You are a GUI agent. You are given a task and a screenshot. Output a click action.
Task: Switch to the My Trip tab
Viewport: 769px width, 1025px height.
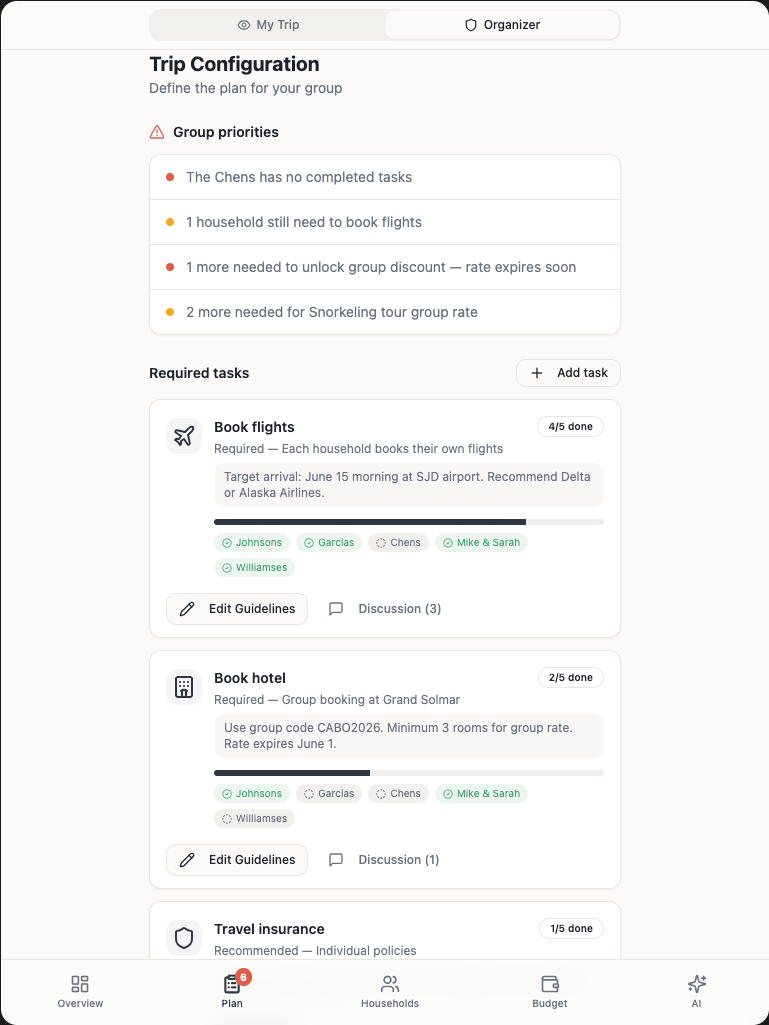268,25
